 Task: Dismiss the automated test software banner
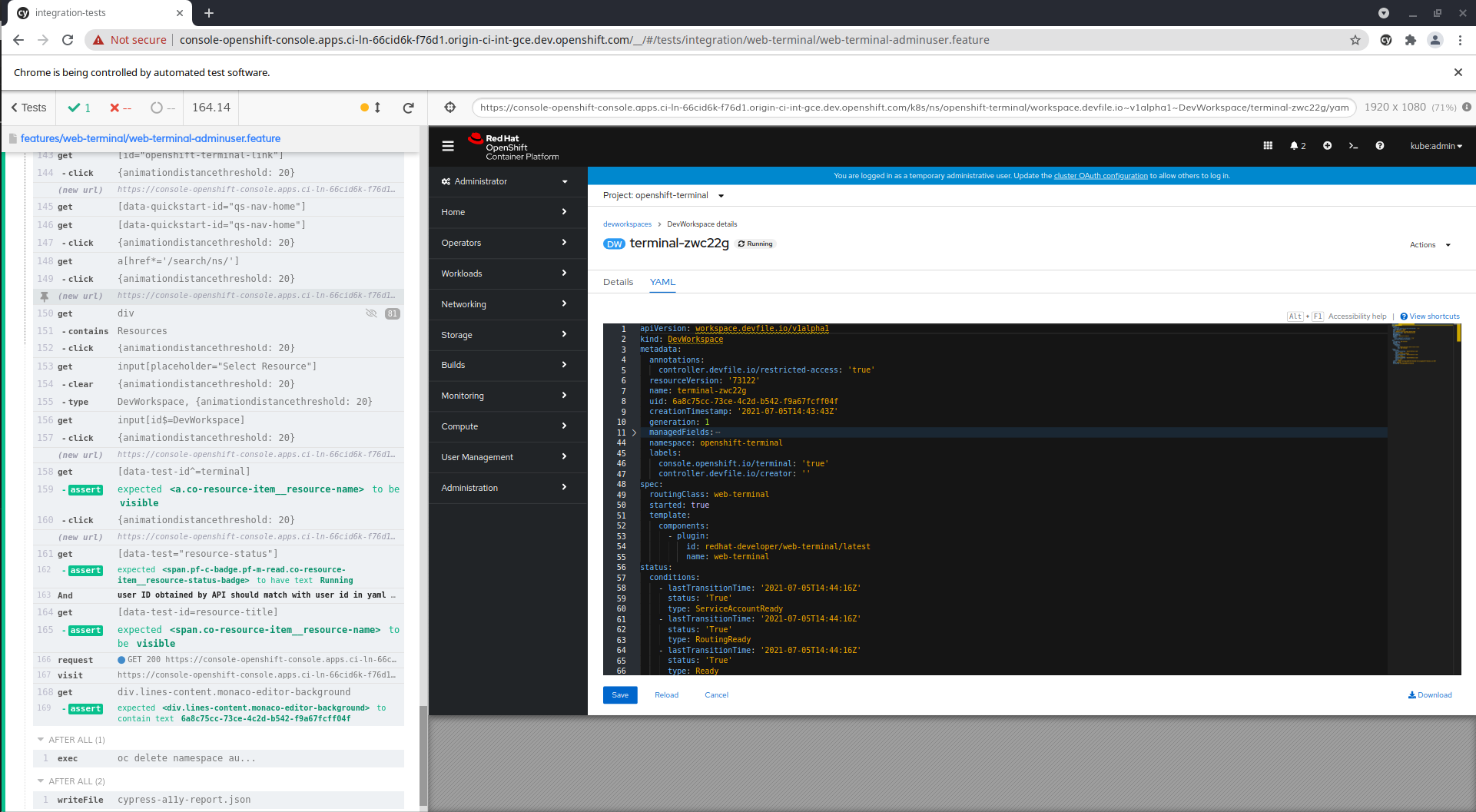[x=1458, y=72]
